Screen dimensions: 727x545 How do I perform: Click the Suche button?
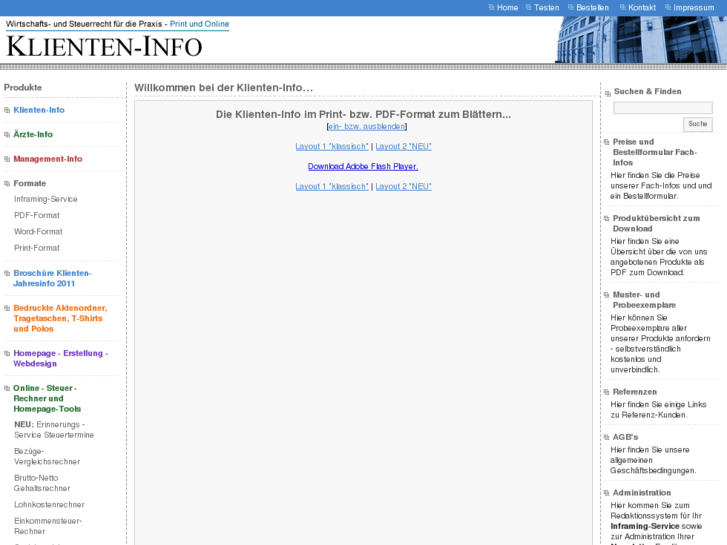698,124
